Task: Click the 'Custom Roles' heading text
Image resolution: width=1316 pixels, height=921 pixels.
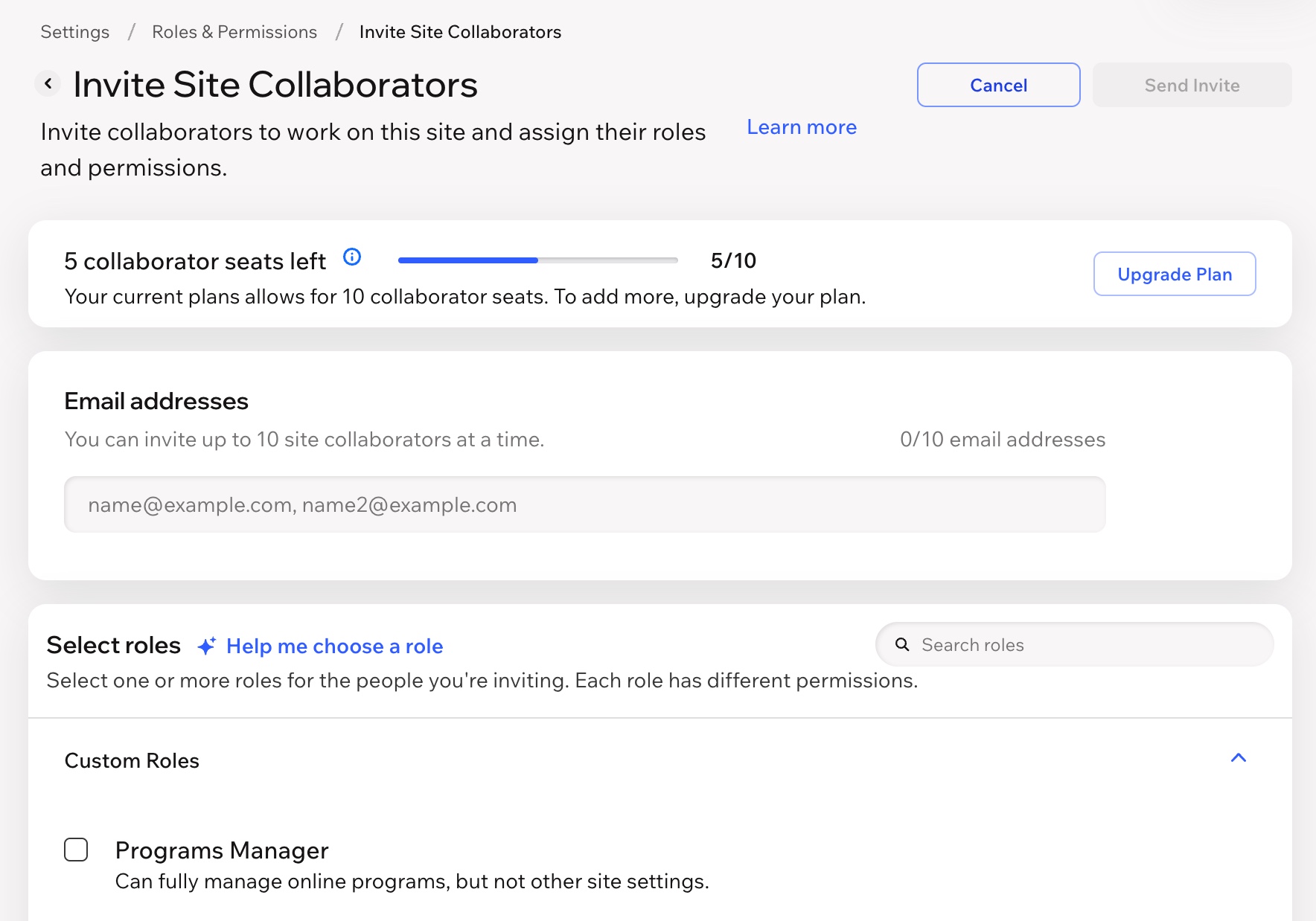Action: pyautogui.click(x=132, y=760)
